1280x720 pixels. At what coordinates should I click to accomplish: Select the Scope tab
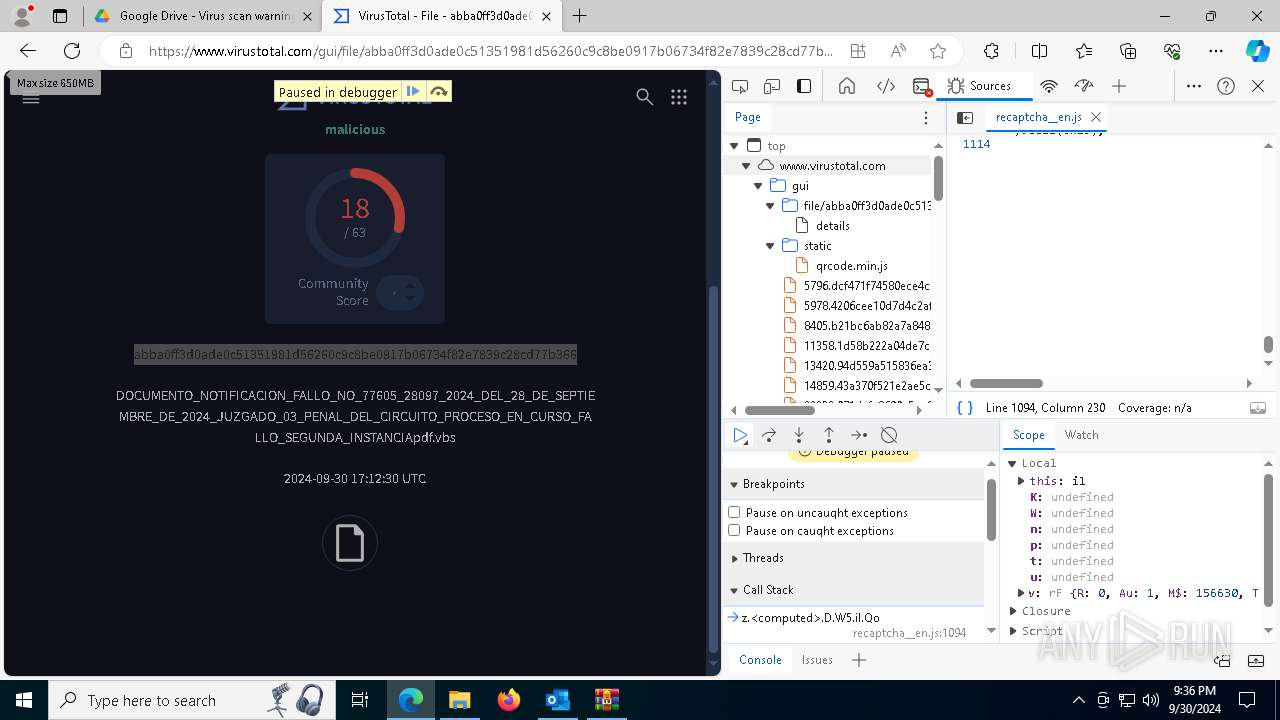coord(1028,435)
